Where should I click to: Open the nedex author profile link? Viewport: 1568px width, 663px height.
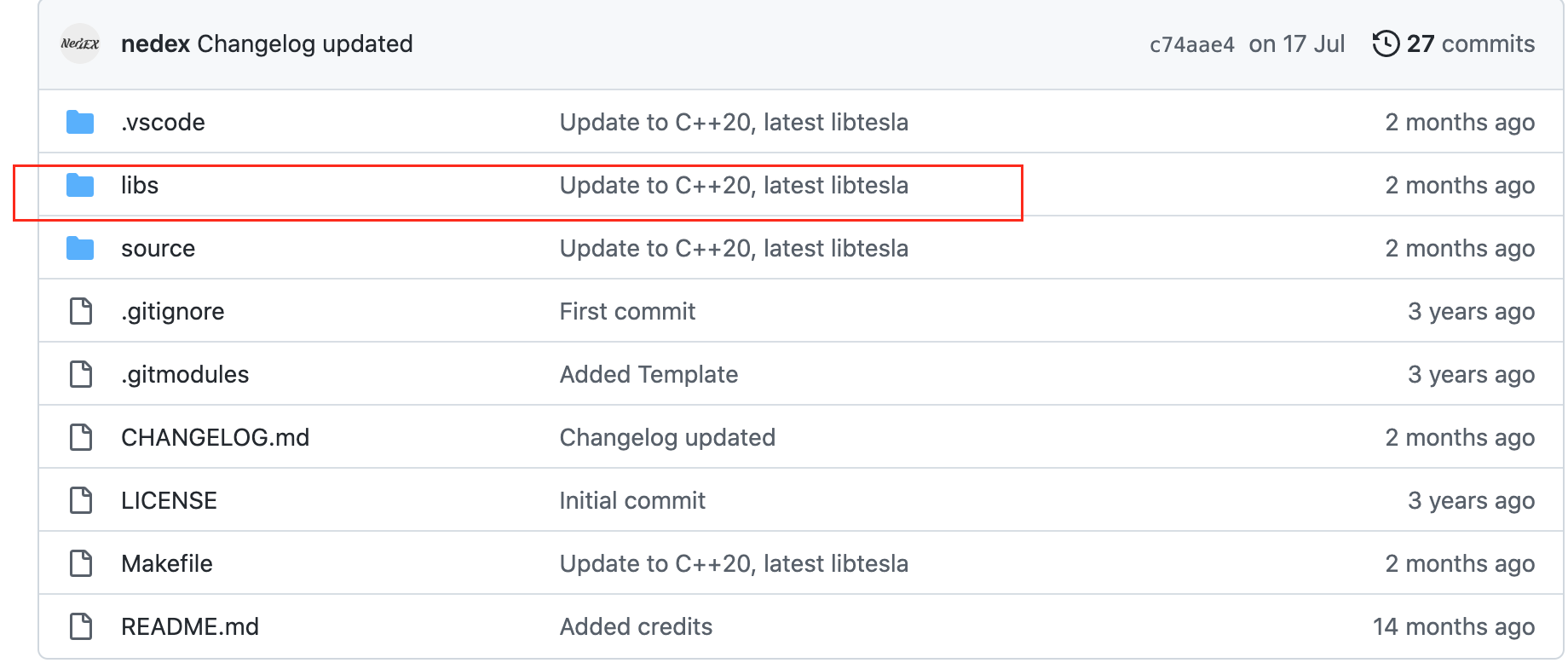(x=155, y=43)
